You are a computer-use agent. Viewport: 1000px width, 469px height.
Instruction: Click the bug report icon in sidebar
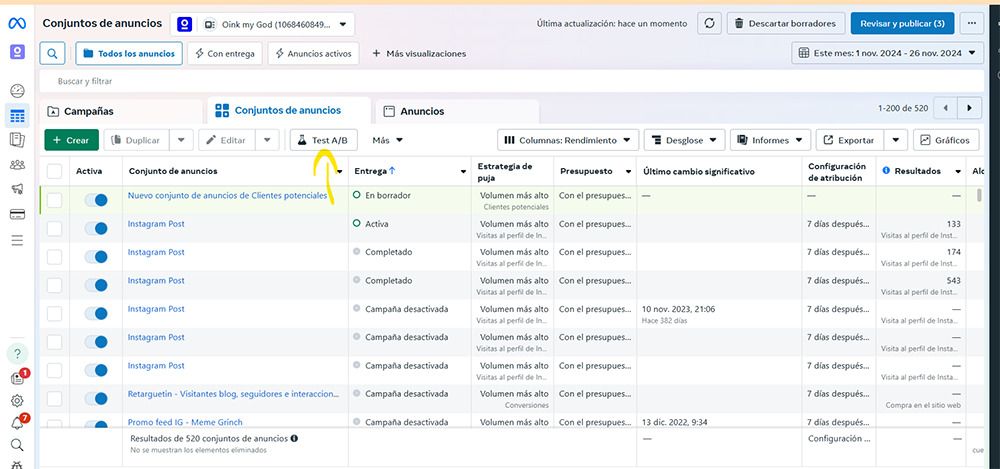[x=17, y=465]
